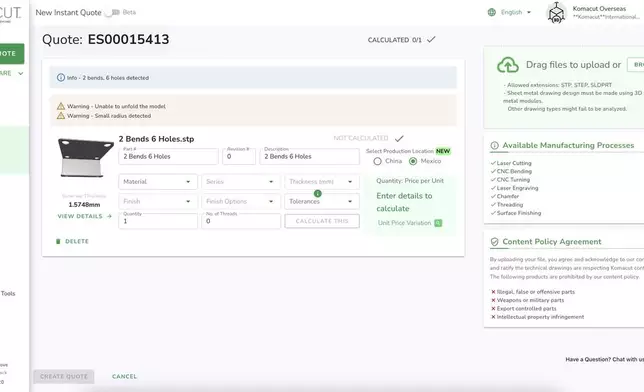Viewport: 644px width, 392px height.
Task: Click 'Have a Question? Chat with us'
Action: pos(605,359)
